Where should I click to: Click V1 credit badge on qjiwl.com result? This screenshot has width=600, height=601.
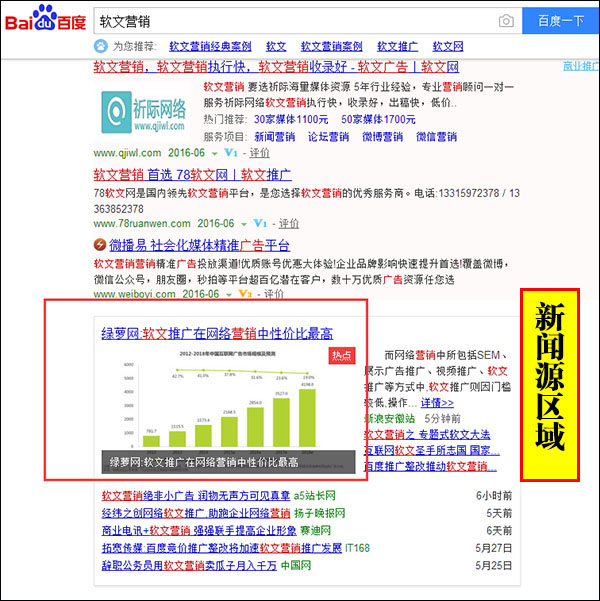[231, 153]
